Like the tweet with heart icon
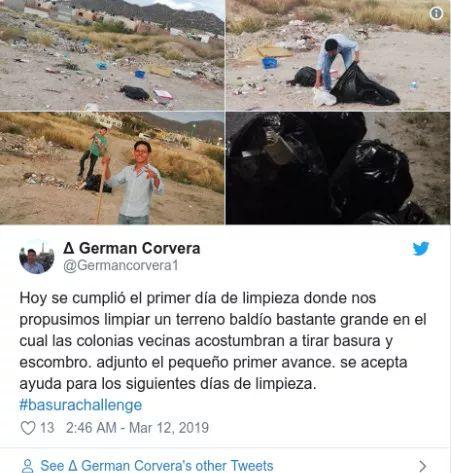451x473 pixels. (x=28, y=428)
